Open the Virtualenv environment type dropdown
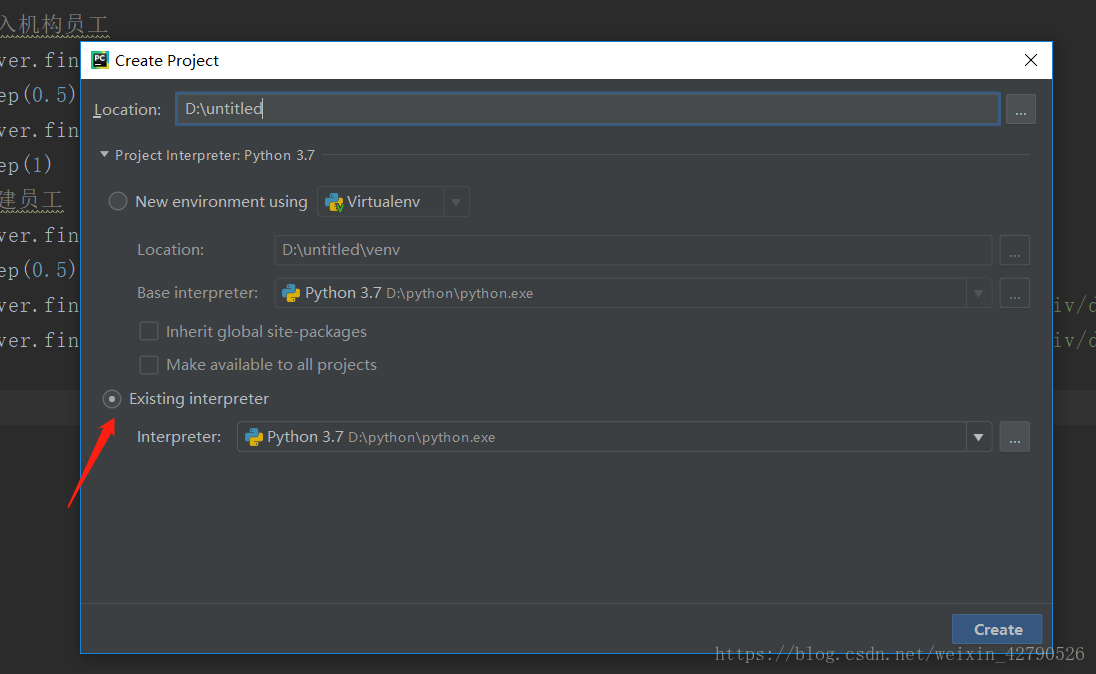Image resolution: width=1096 pixels, height=674 pixels. (393, 201)
